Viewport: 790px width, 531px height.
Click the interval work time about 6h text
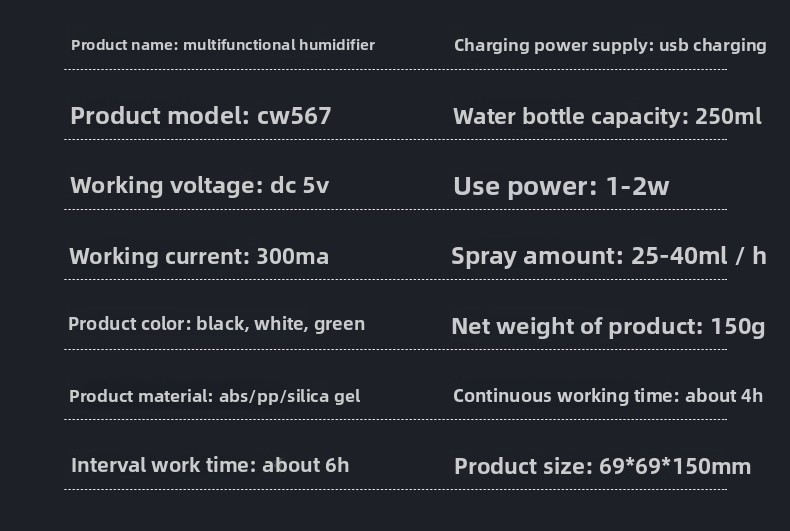click(210, 465)
